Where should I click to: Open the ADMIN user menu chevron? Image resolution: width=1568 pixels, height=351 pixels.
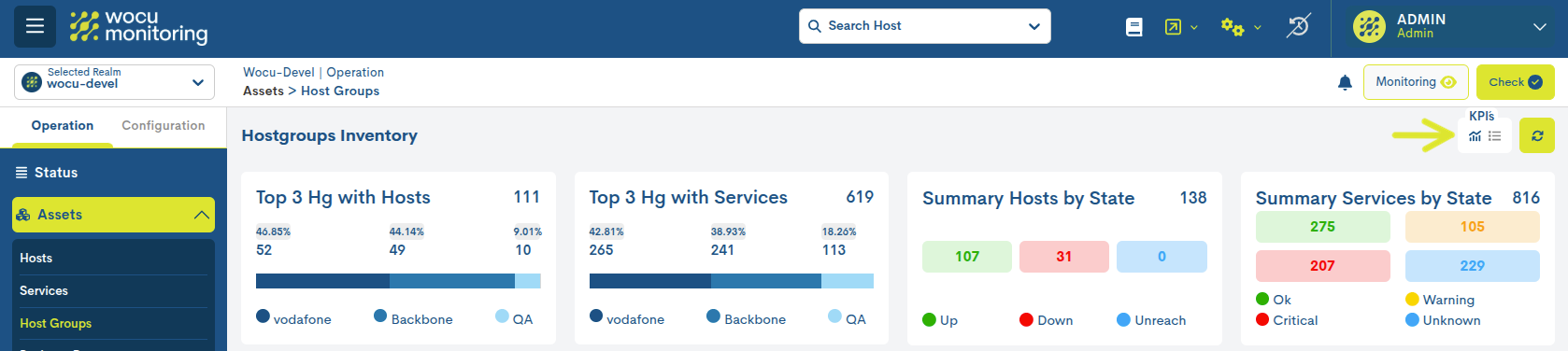click(1540, 27)
